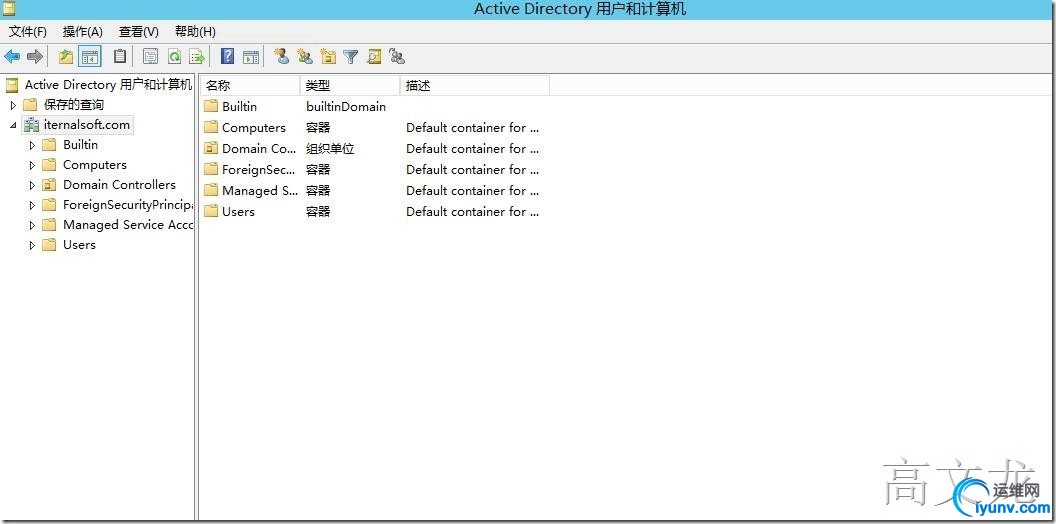The image size is (1056, 524).
Task: Click the Users folder icon in list pane
Action: (x=211, y=211)
